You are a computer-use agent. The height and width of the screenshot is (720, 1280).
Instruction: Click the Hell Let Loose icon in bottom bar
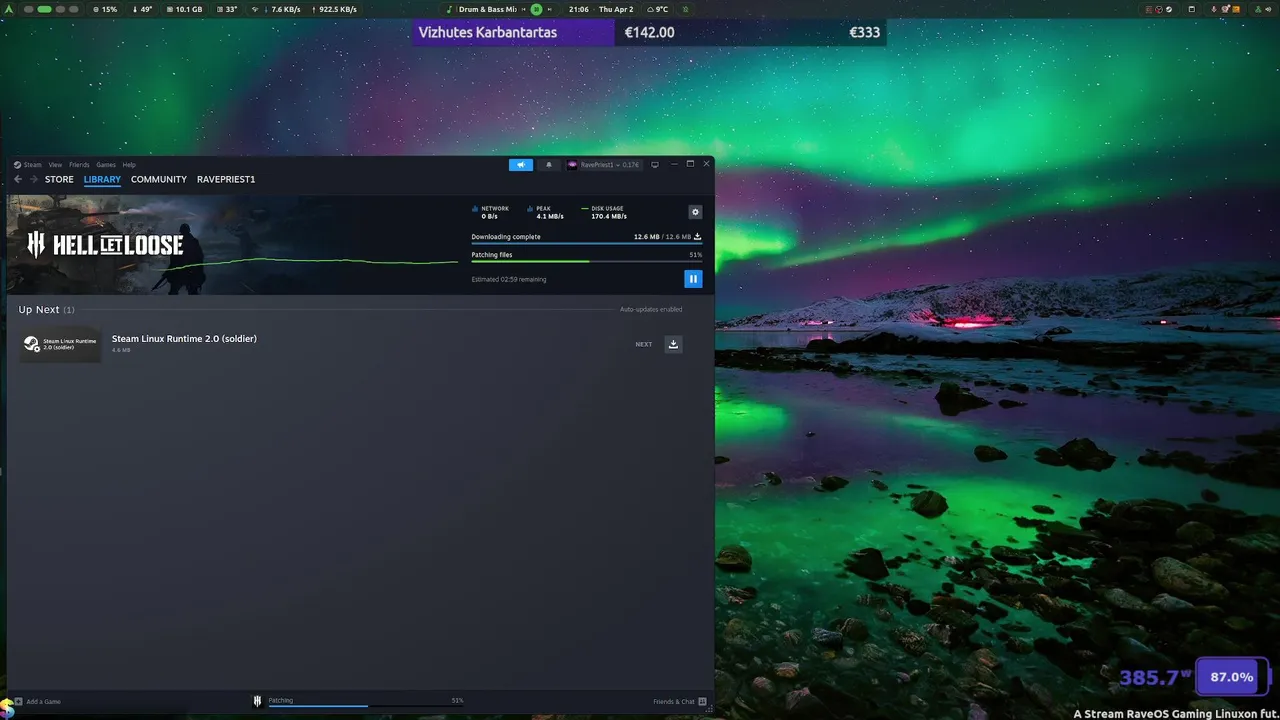(258, 701)
